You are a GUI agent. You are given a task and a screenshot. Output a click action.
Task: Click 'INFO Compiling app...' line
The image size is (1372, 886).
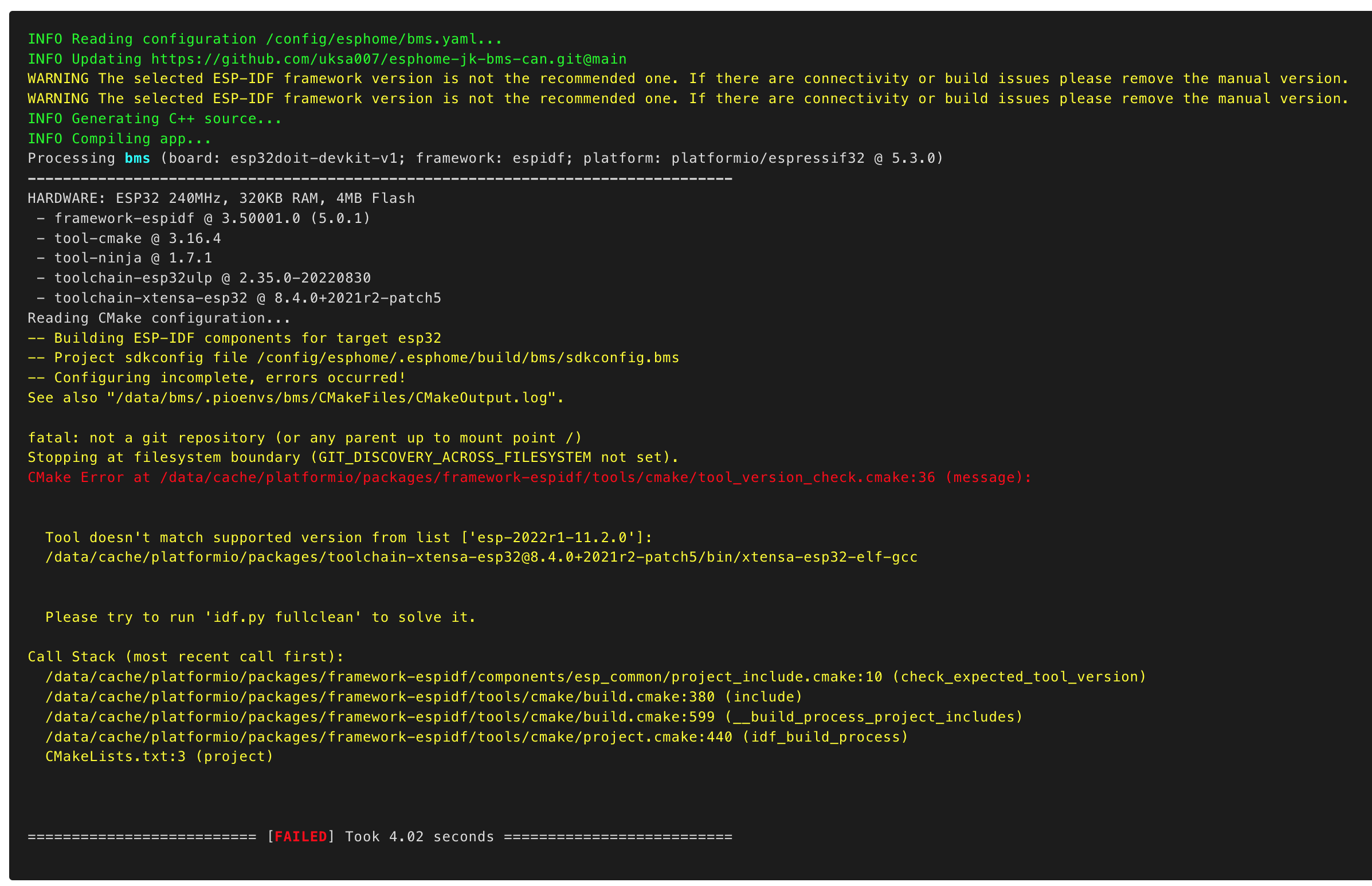tap(120, 139)
